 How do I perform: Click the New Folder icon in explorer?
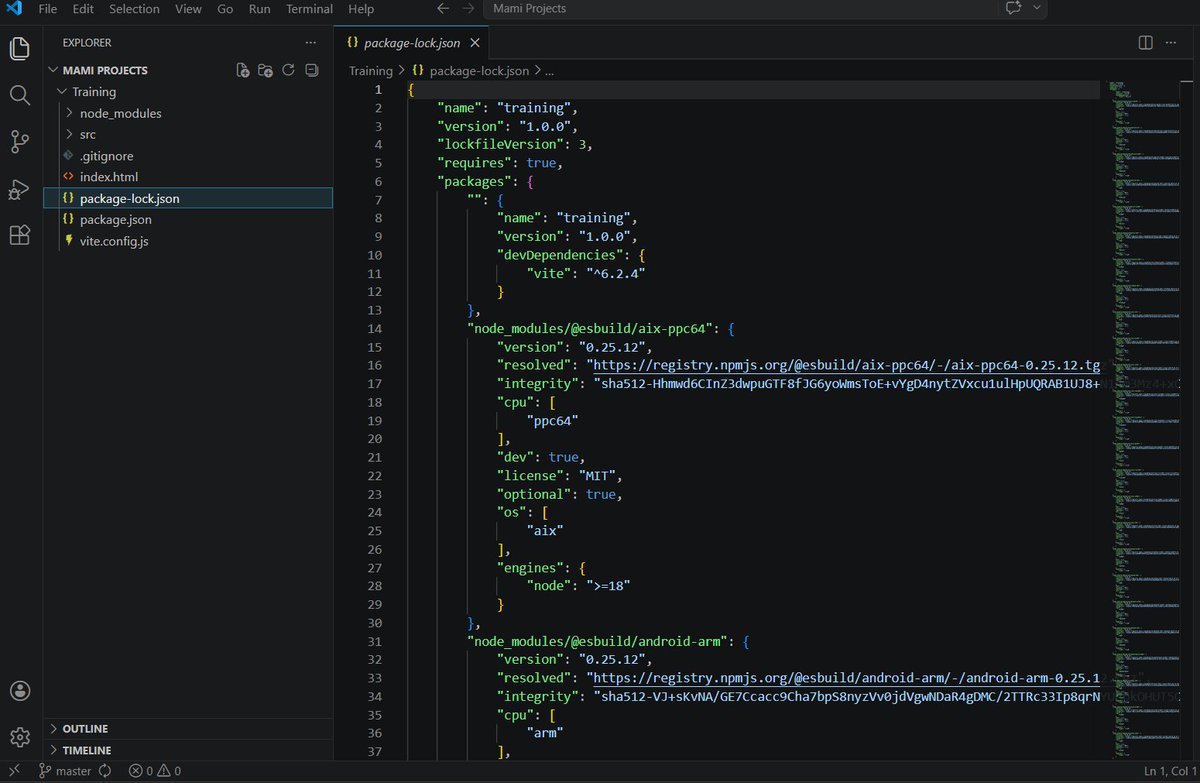point(265,70)
